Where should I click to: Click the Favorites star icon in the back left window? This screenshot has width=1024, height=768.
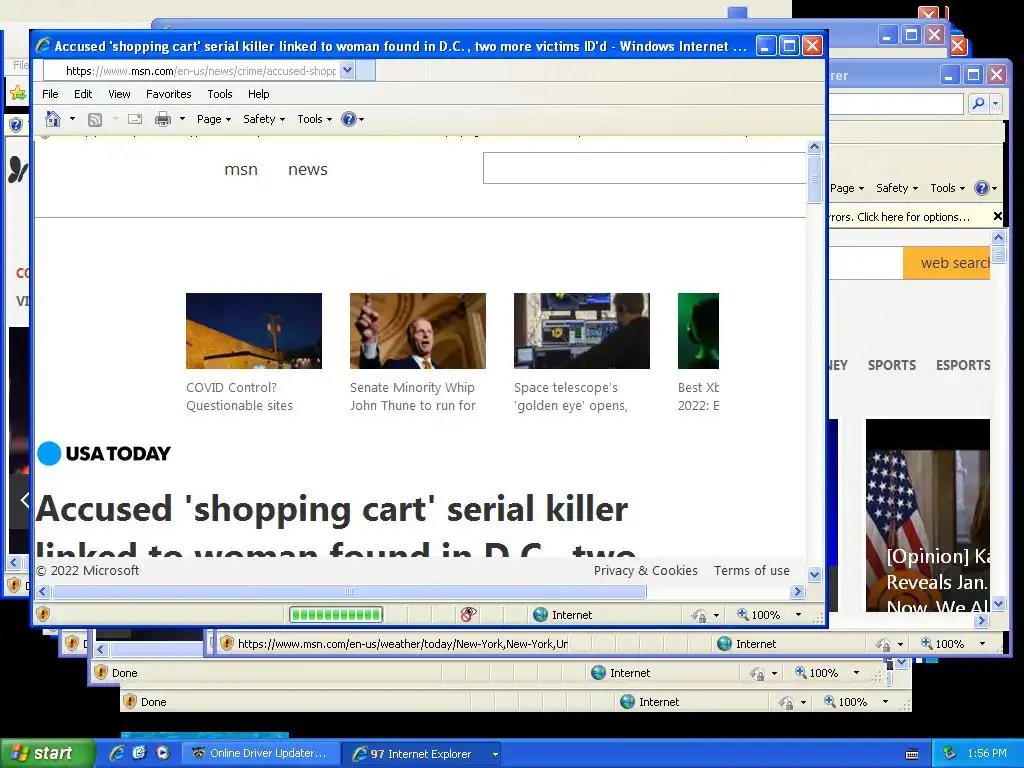17,93
